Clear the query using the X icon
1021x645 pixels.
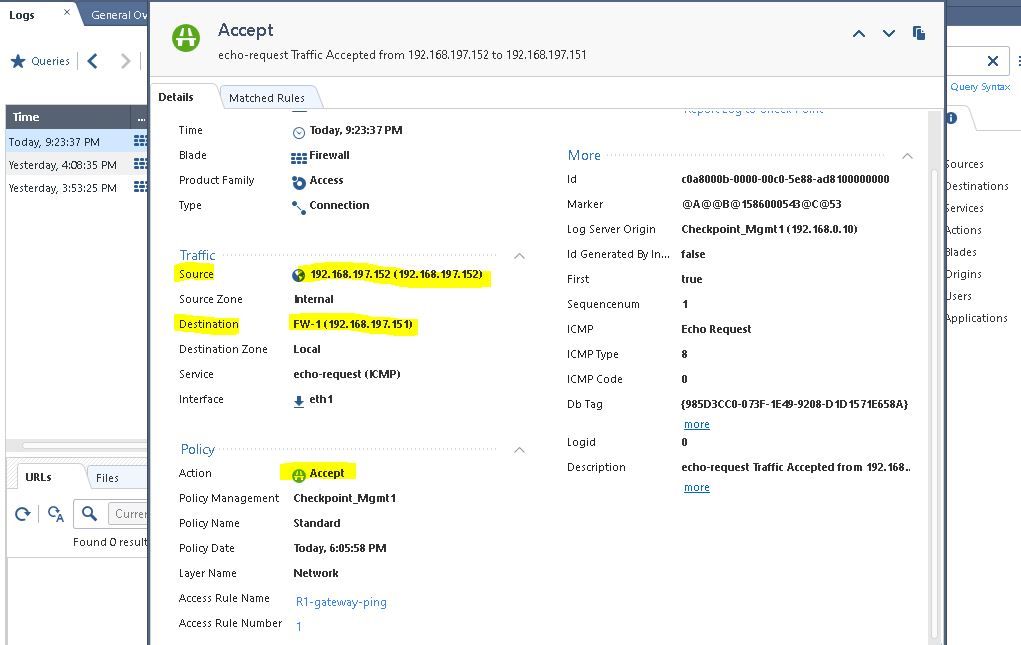coord(992,61)
